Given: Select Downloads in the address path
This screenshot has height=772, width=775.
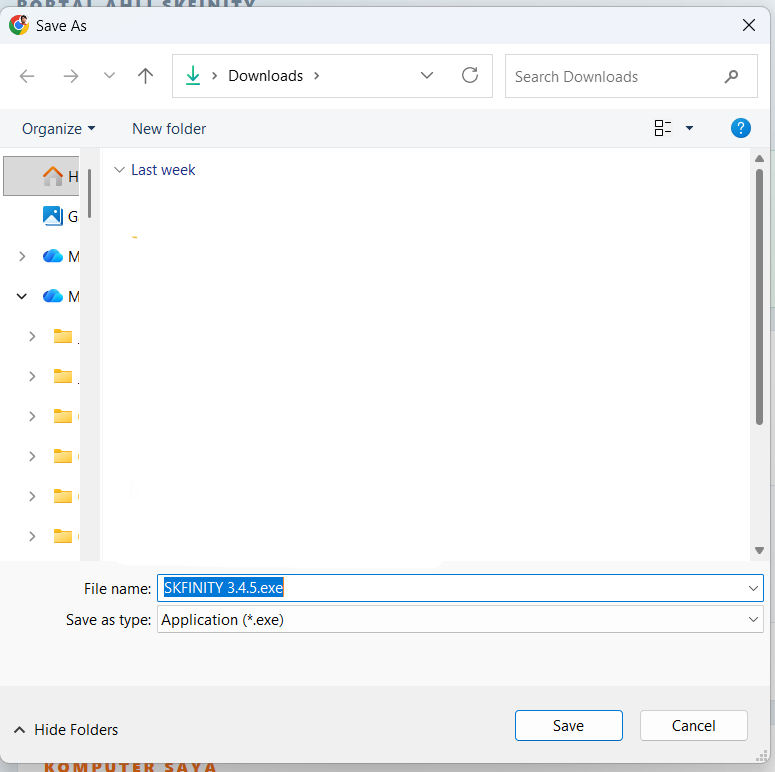Looking at the screenshot, I should pos(265,76).
